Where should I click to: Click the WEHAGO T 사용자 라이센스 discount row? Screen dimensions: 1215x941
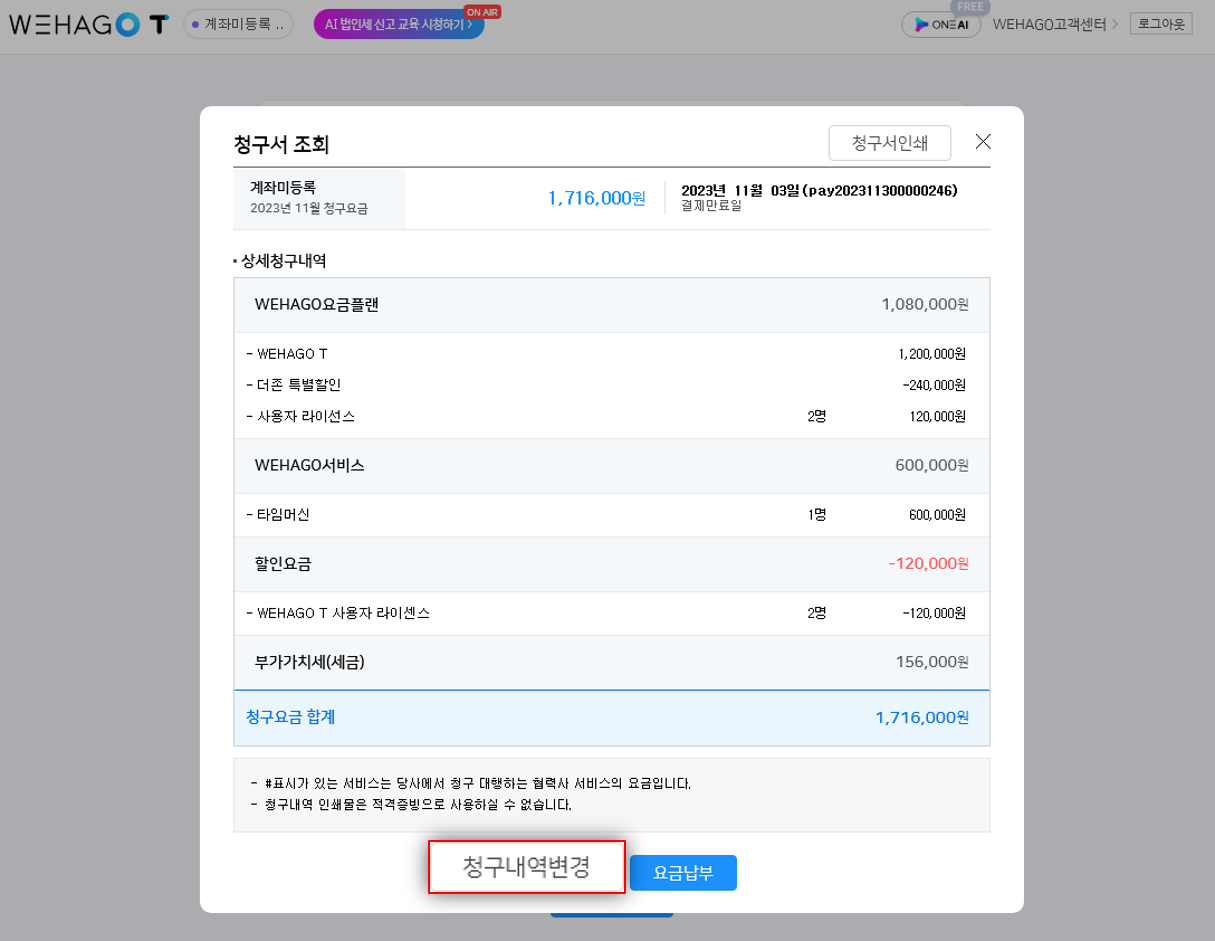(x=612, y=613)
